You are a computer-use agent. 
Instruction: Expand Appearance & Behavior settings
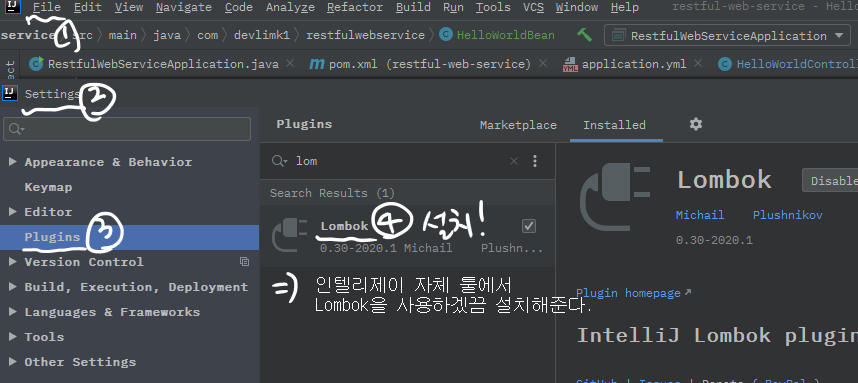(13, 162)
